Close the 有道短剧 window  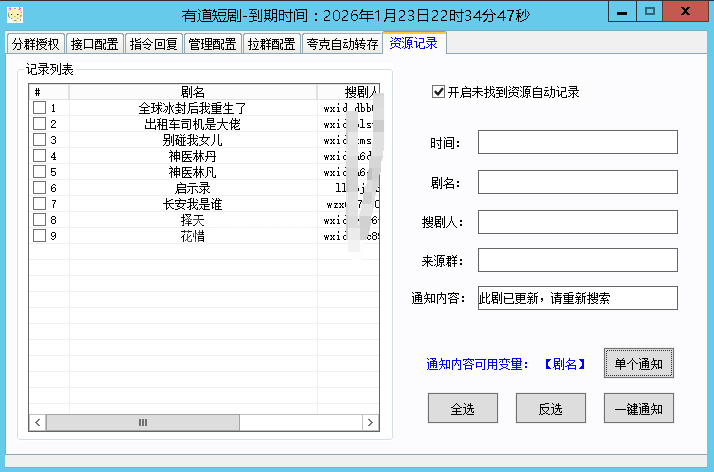pyautogui.click(x=685, y=12)
